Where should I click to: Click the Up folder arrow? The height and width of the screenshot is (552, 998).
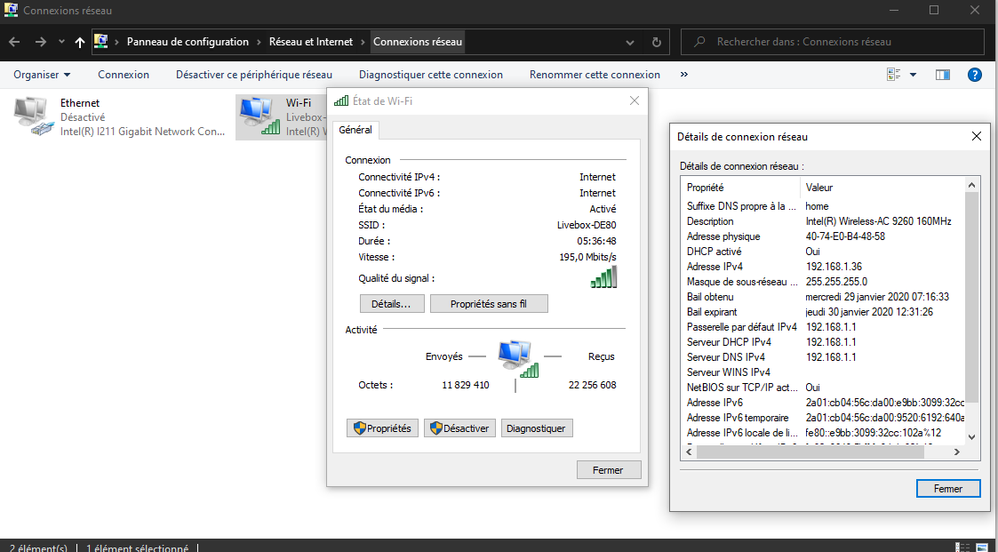coord(79,42)
